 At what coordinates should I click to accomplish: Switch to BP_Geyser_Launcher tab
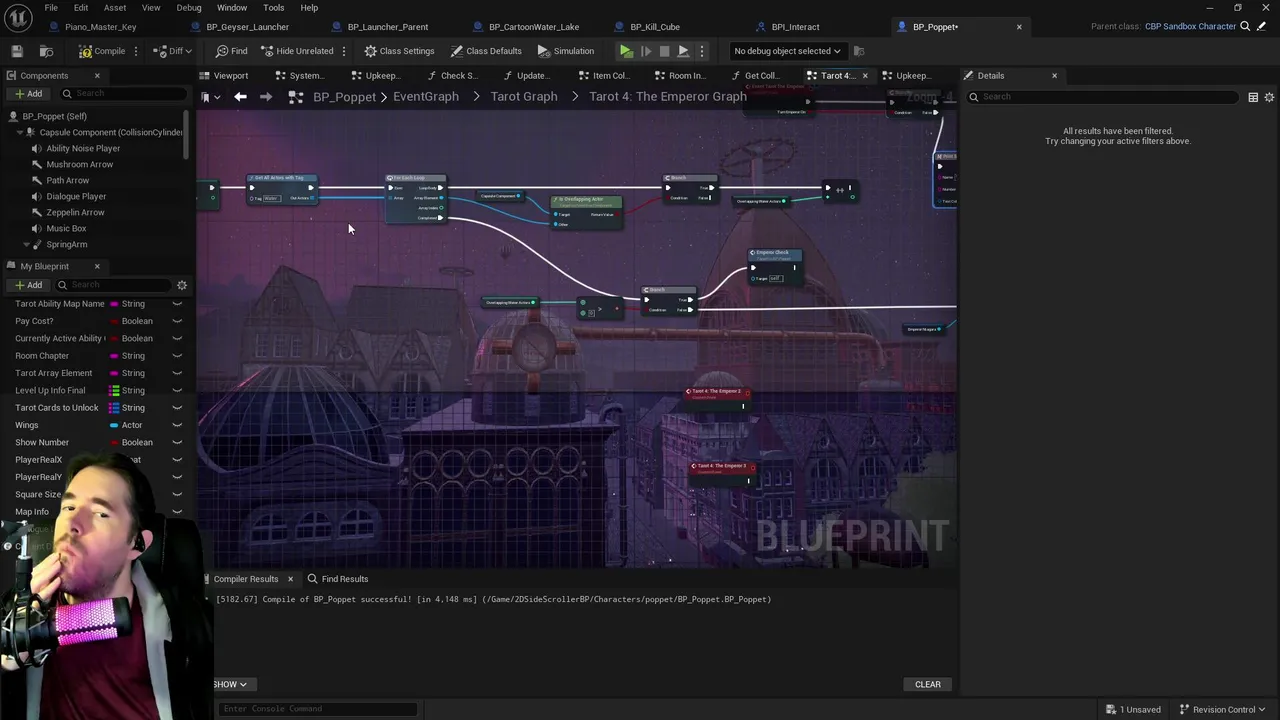pyautogui.click(x=247, y=27)
